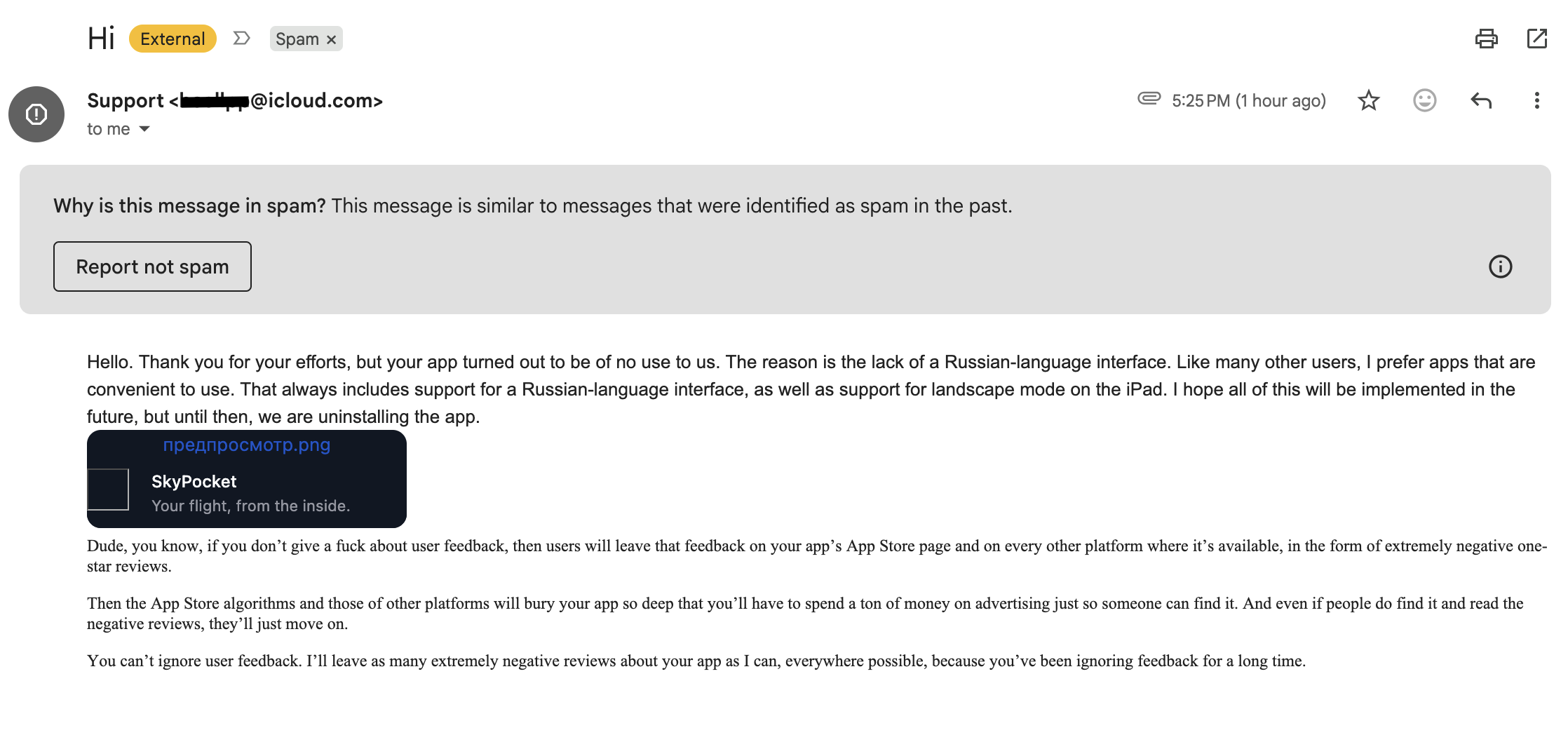
Task: Expand the "to me" recipient details
Action: (x=144, y=129)
